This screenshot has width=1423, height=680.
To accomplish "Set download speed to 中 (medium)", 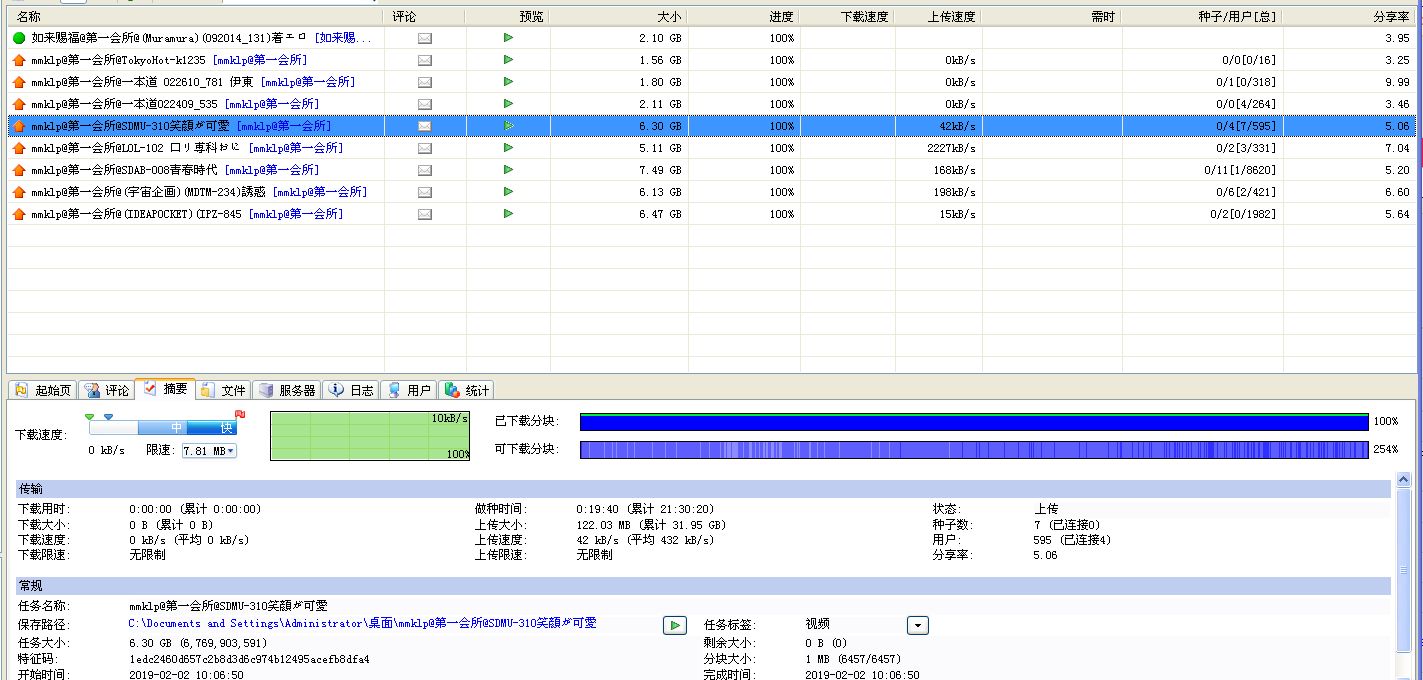I will point(176,428).
